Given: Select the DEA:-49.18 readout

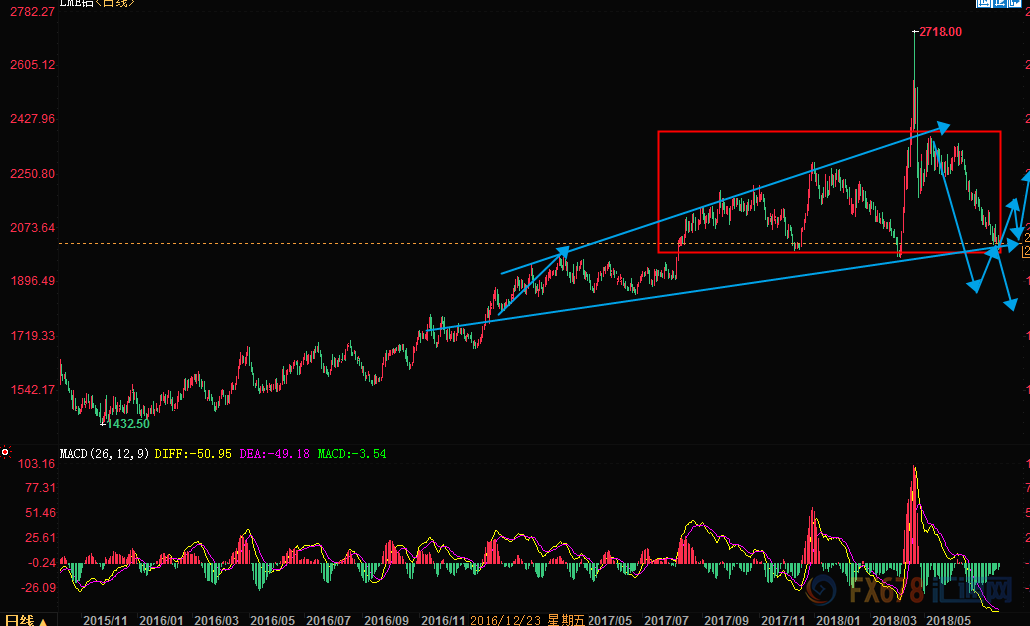Looking at the screenshot, I should tap(275, 454).
